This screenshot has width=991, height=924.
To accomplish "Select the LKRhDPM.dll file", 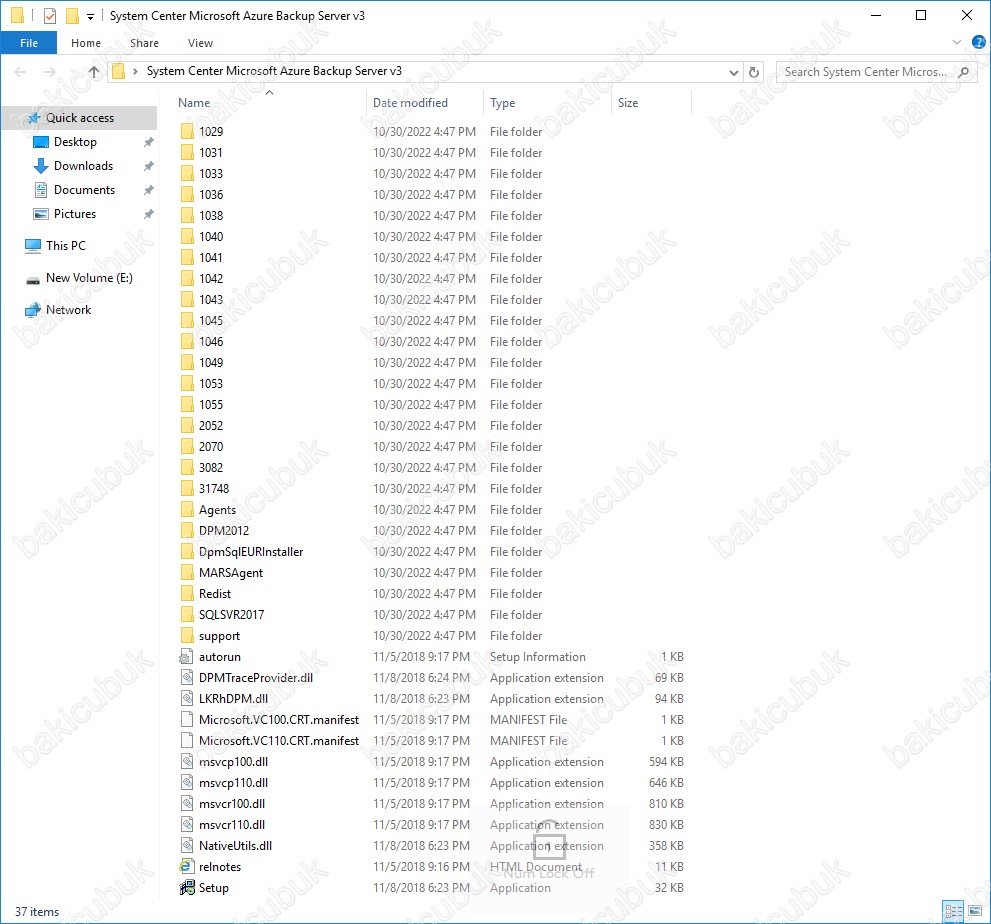I will point(233,699).
